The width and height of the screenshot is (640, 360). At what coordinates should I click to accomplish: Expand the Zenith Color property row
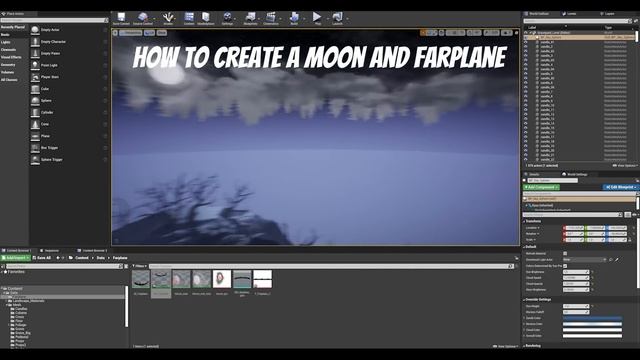(524, 318)
